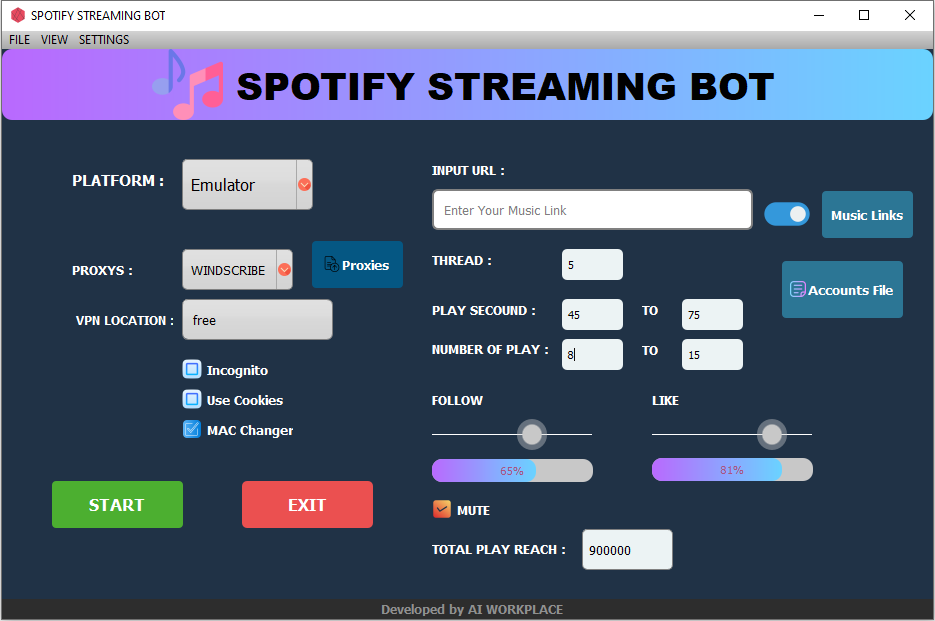Image resolution: width=935 pixels, height=621 pixels.
Task: Click the 81% Like progress bar
Action: coord(732,469)
